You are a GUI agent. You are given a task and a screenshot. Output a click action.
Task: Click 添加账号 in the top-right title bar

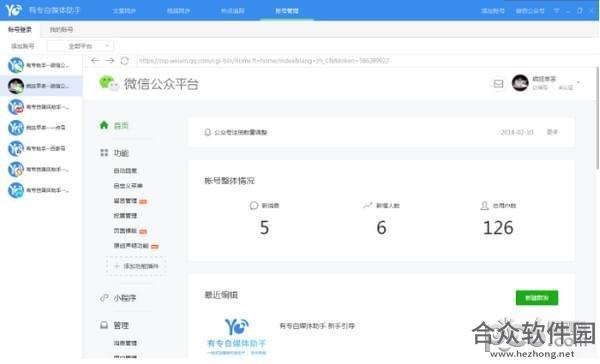click(x=493, y=11)
